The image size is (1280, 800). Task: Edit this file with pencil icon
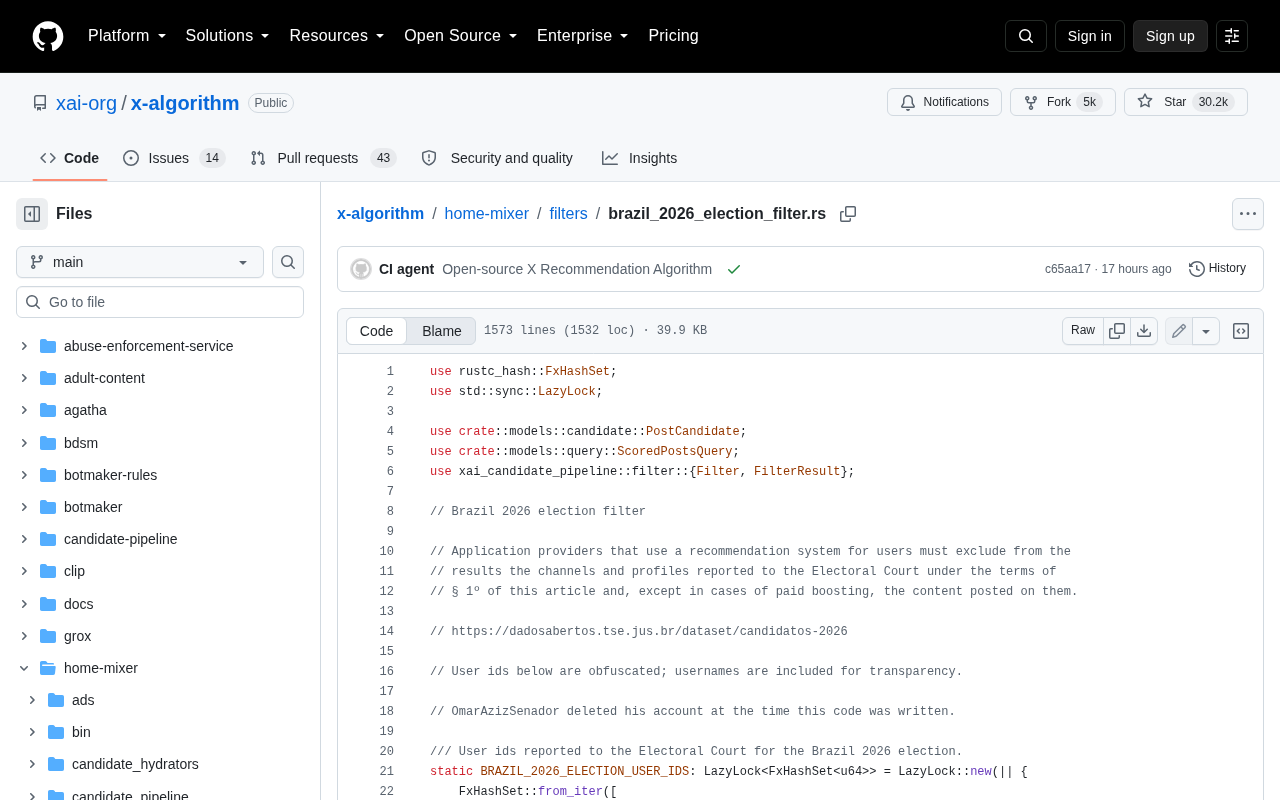click(x=1179, y=331)
